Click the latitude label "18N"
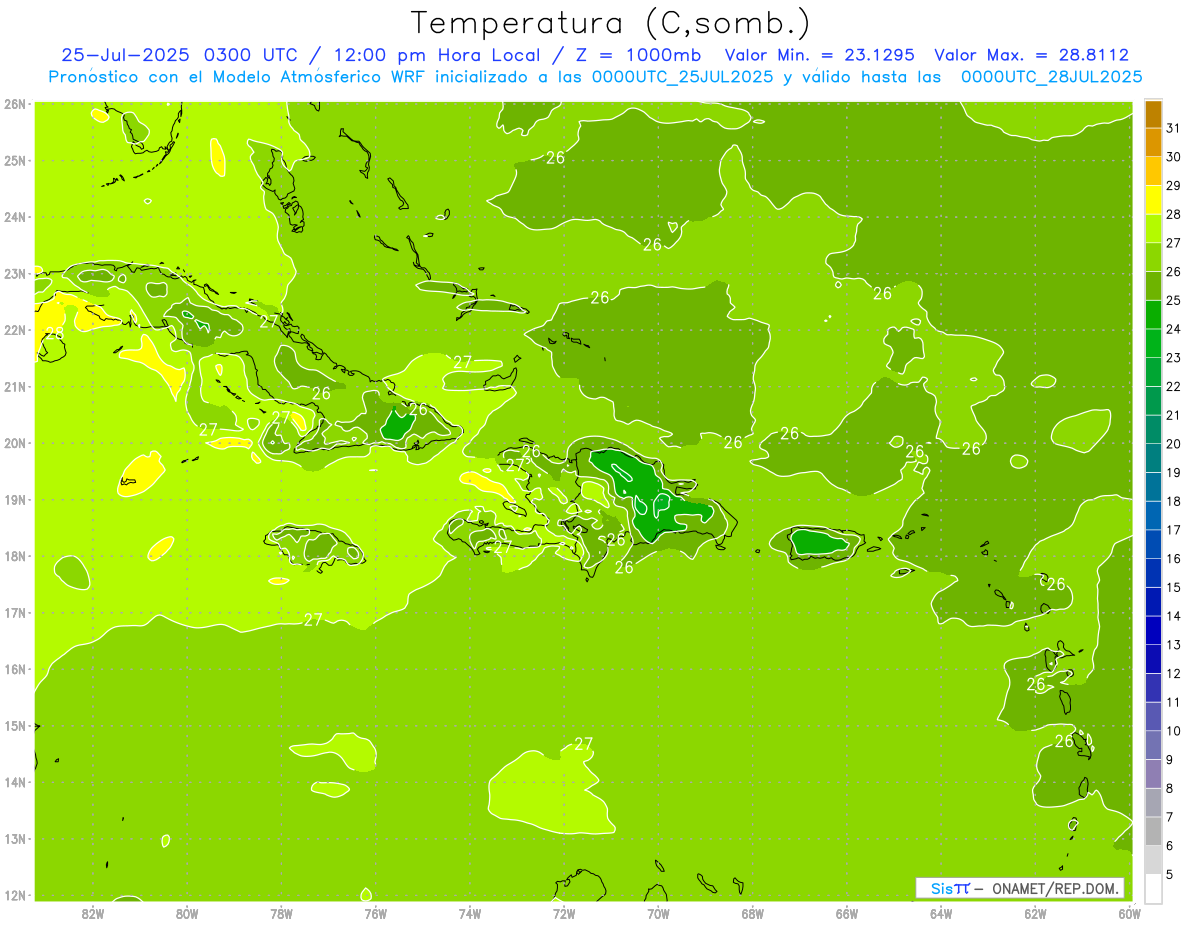The width and height of the screenshot is (1200, 927). coord(15,556)
